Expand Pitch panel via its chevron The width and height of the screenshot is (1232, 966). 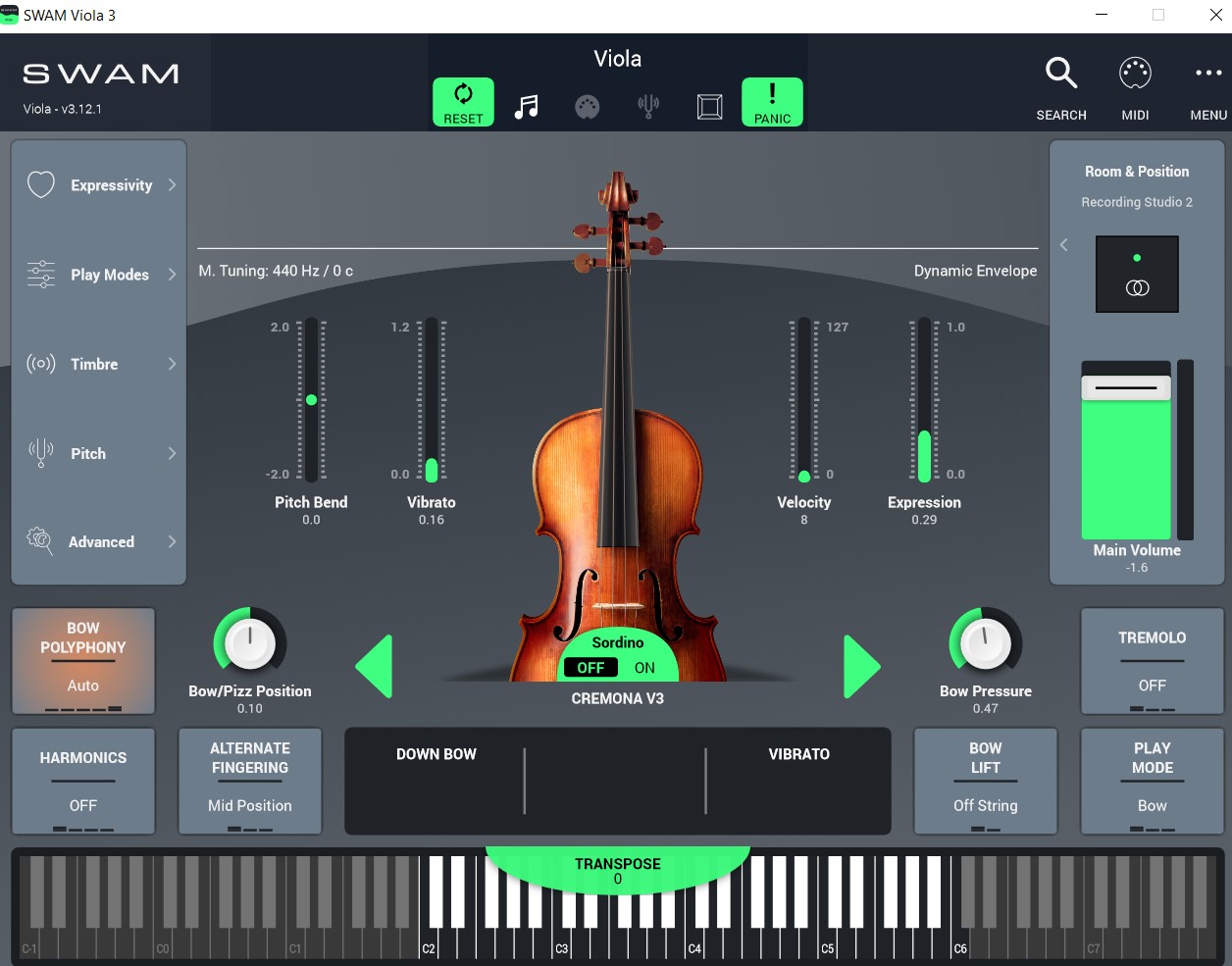tap(172, 453)
